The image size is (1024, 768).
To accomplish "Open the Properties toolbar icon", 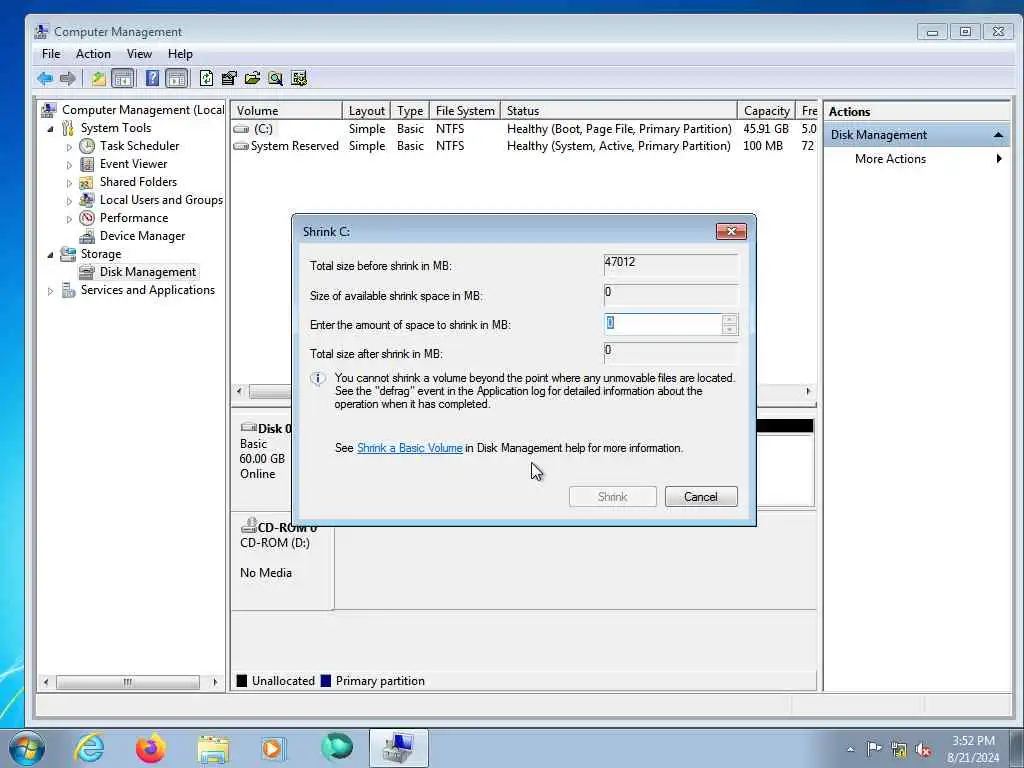I will [229, 79].
